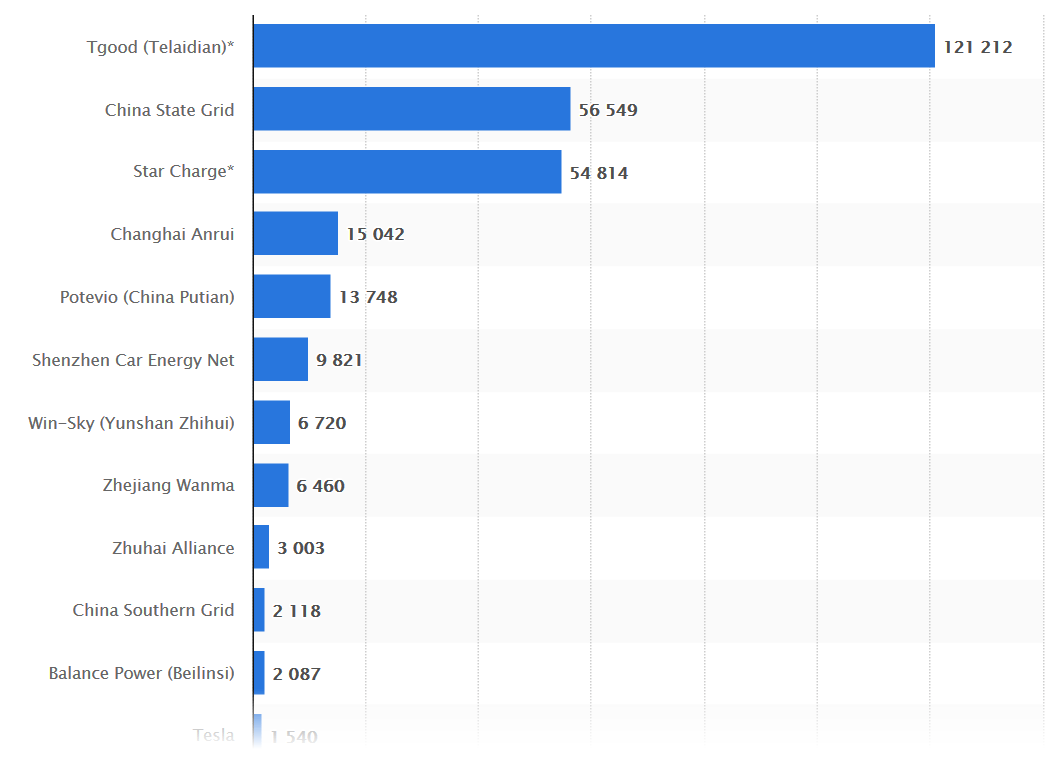The image size is (1045, 759).
Task: Select the China State Grid bar
Action: 411,109
